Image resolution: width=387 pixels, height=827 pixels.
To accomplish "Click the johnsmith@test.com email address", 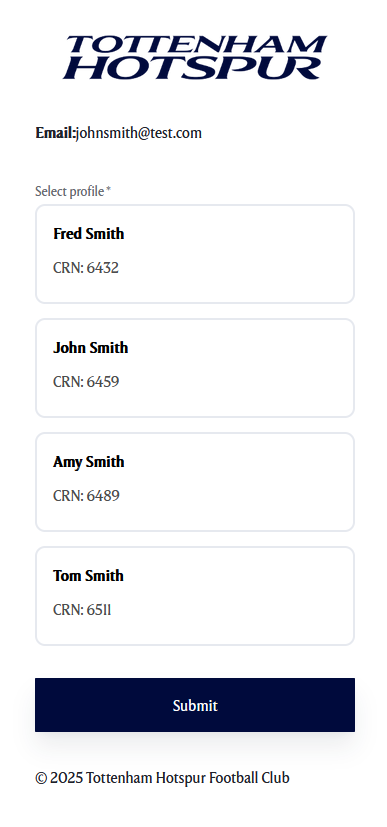I will (x=139, y=133).
